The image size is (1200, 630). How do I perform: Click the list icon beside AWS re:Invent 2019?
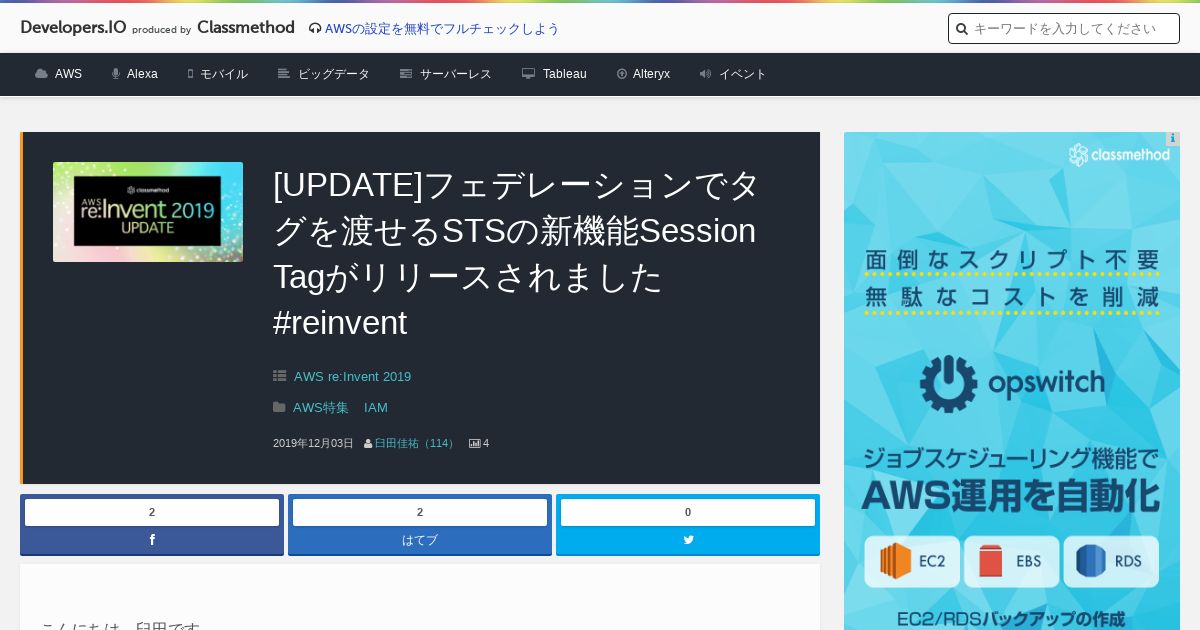click(280, 377)
